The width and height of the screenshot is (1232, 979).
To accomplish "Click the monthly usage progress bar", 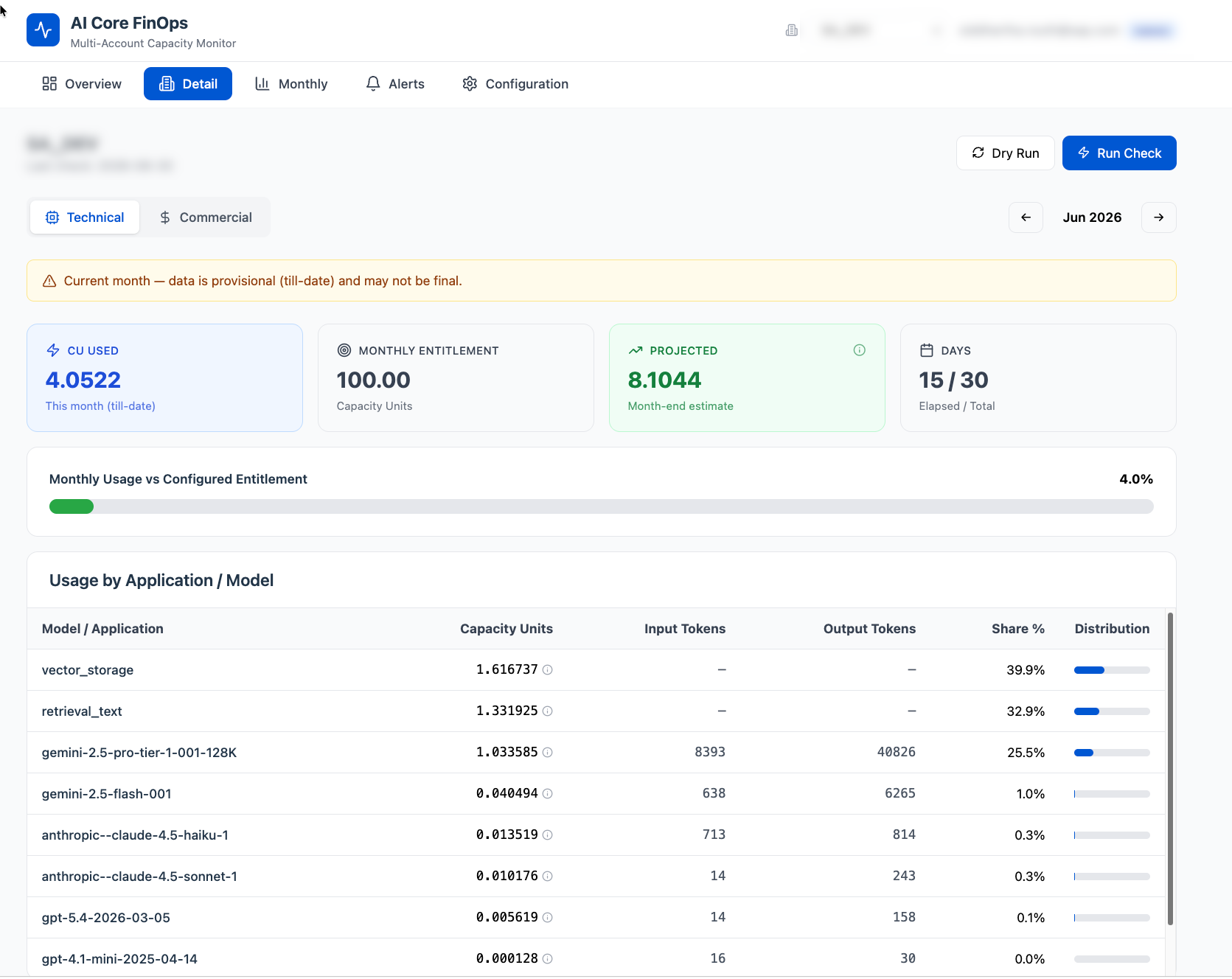I will (602, 506).
